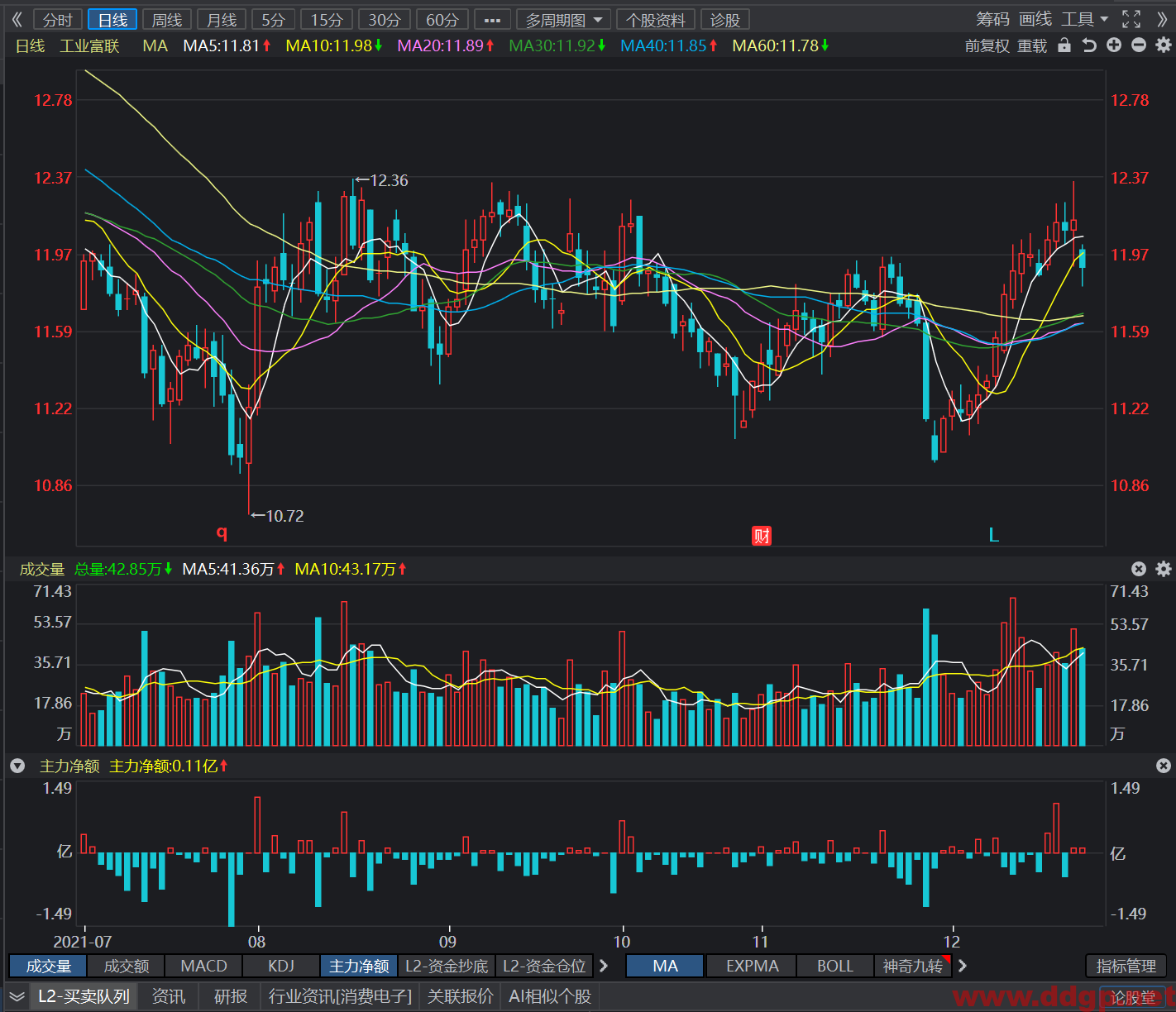This screenshot has width=1176, height=1012.
Task: Close the 主力净额 indicator panel
Action: [1164, 766]
